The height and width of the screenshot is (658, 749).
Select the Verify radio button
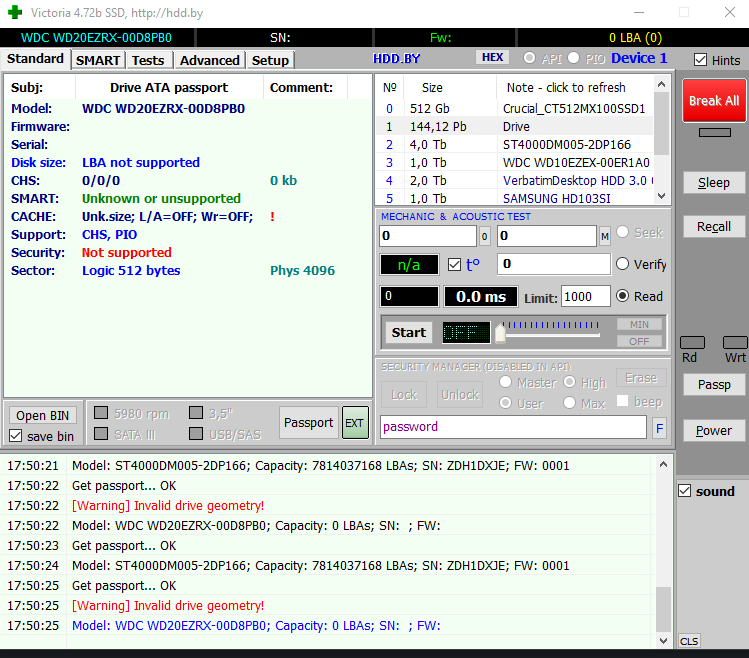pyautogui.click(x=623, y=264)
